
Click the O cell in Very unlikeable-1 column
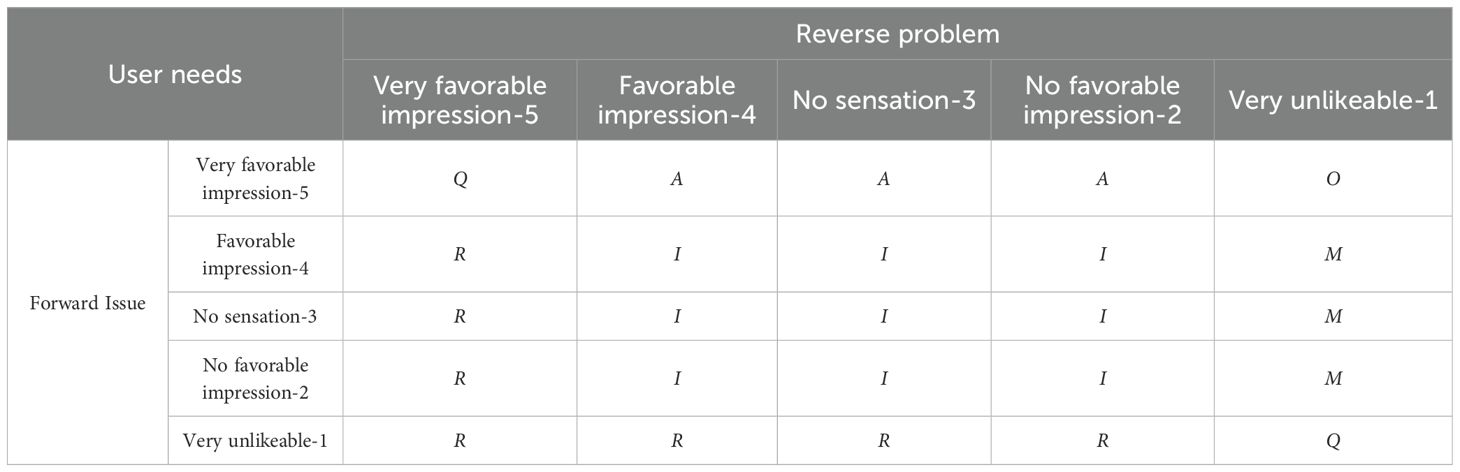1333,178
